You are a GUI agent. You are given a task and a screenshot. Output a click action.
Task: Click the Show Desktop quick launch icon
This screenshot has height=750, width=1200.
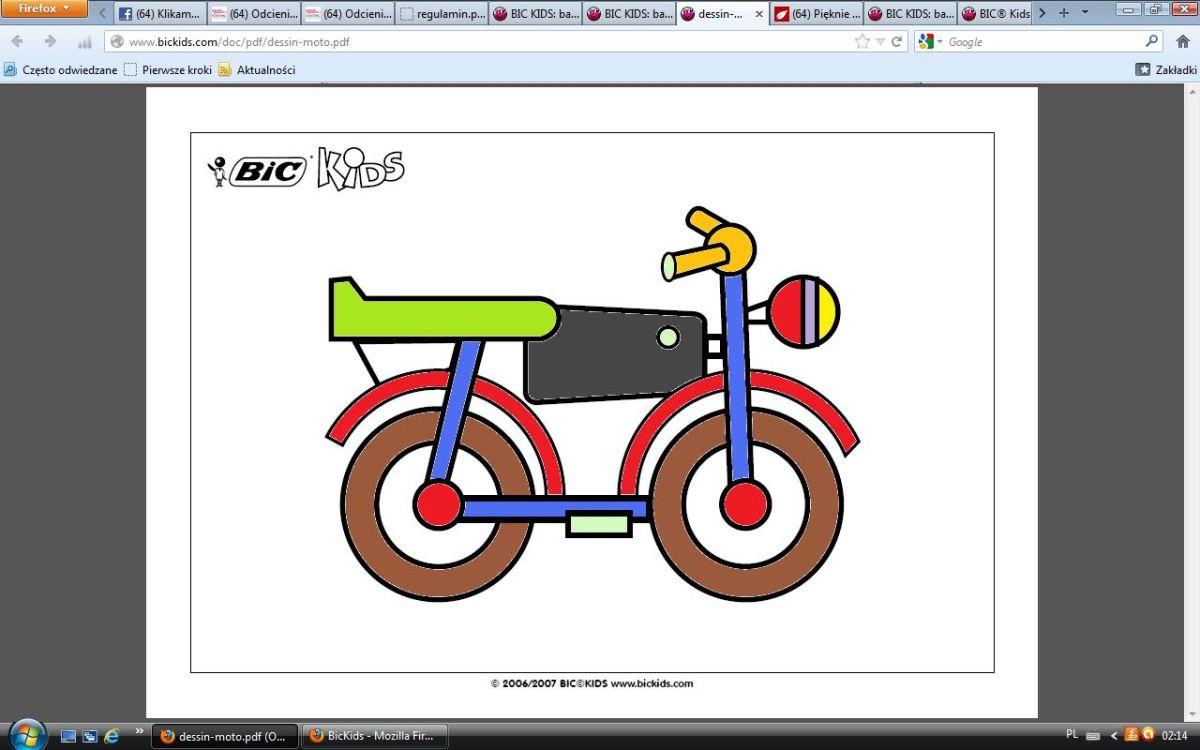point(68,736)
